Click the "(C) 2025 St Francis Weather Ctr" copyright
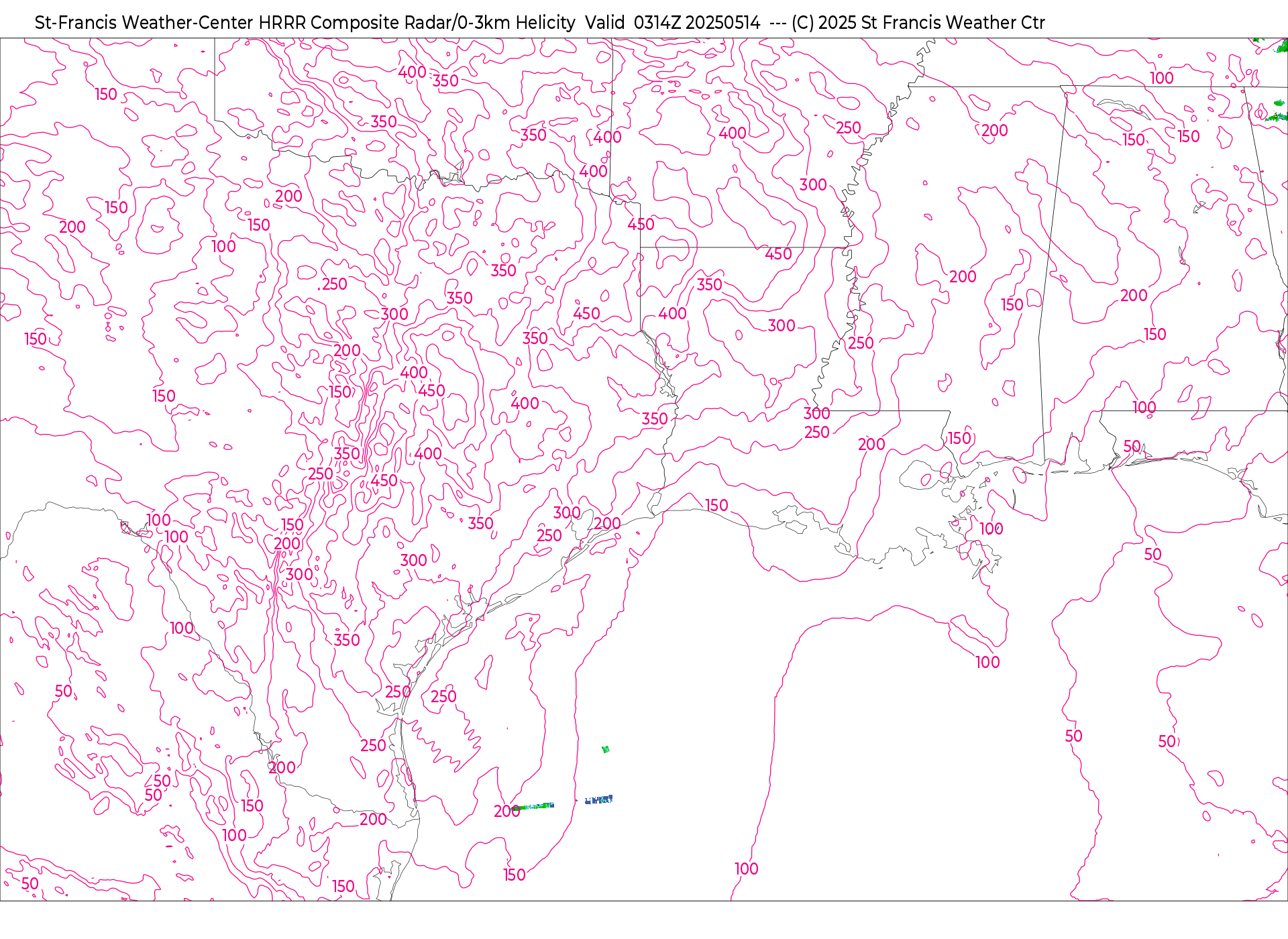Viewport: 1288px width, 939px height. point(918,23)
